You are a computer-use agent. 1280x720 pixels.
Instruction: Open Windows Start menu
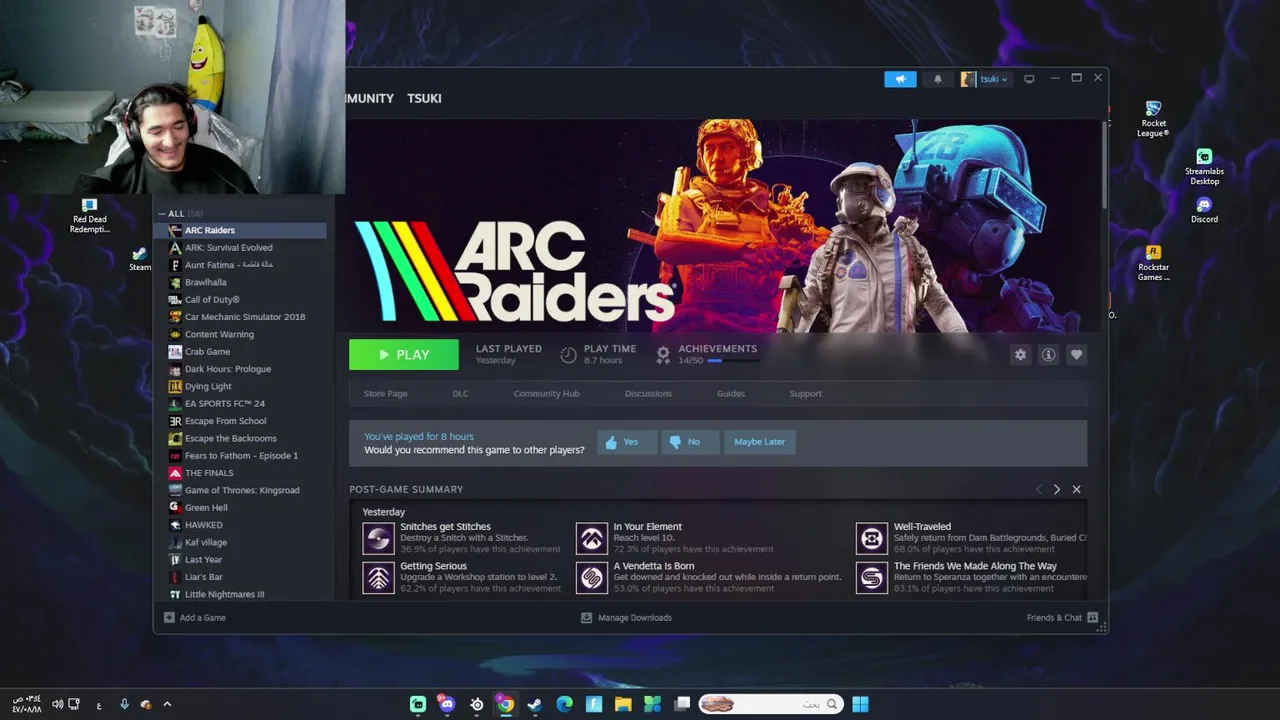pos(860,704)
